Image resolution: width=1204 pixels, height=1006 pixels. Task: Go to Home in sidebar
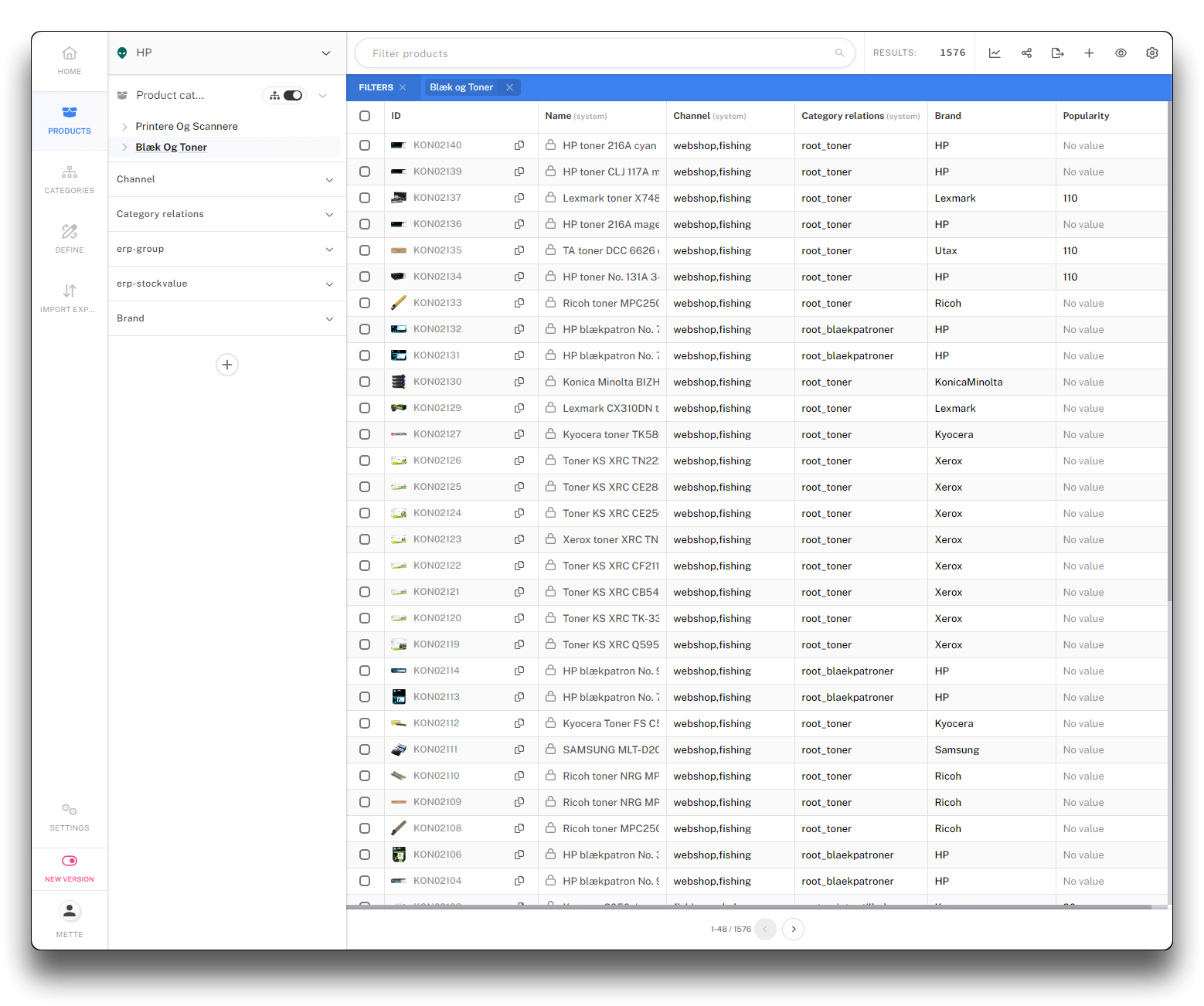[70, 60]
